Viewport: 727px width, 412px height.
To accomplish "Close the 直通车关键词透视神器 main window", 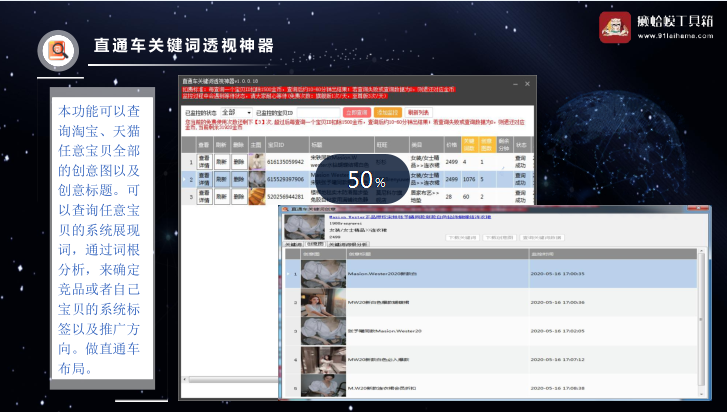I will pos(527,84).
